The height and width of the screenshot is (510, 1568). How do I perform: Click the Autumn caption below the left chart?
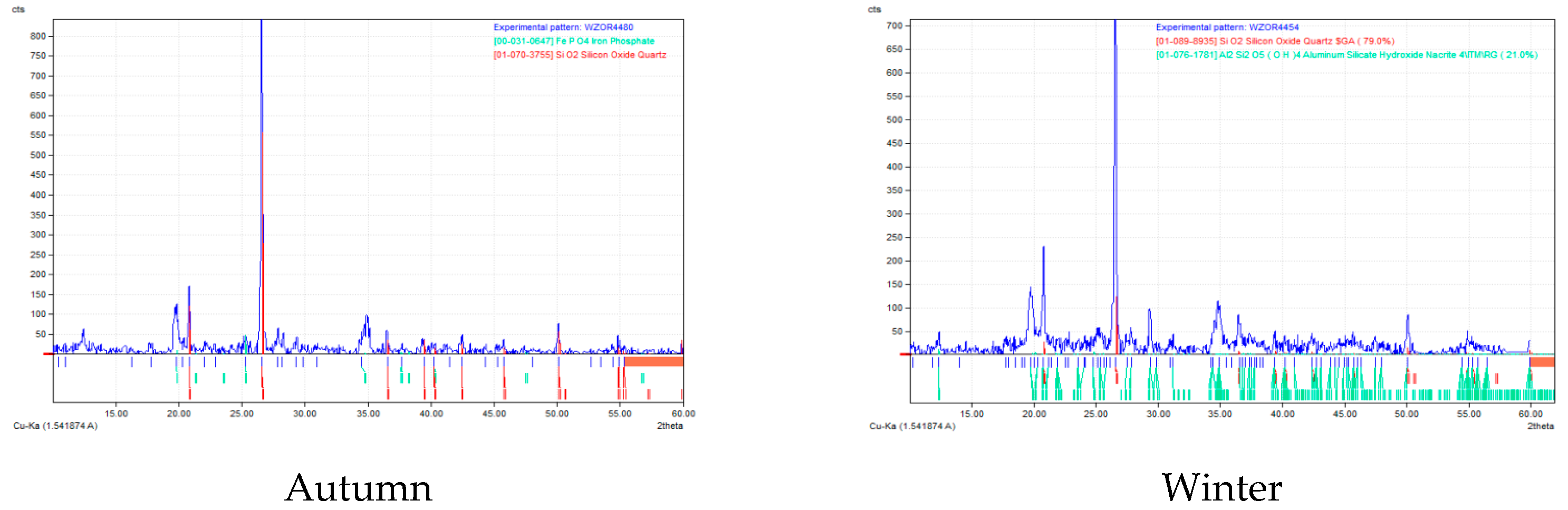359,487
